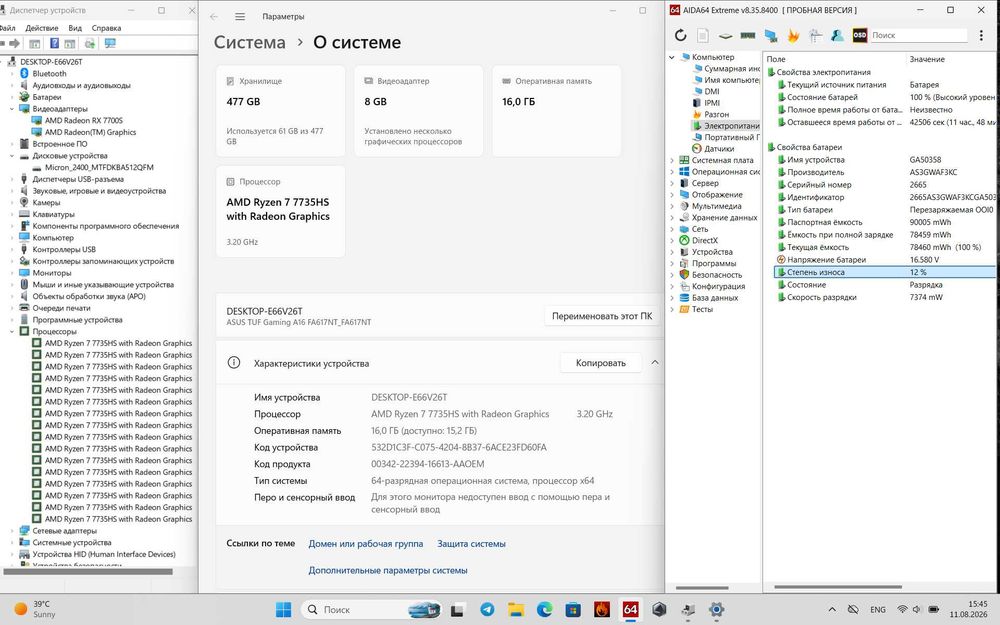Collapse the Процессоры tree node

click(11, 332)
